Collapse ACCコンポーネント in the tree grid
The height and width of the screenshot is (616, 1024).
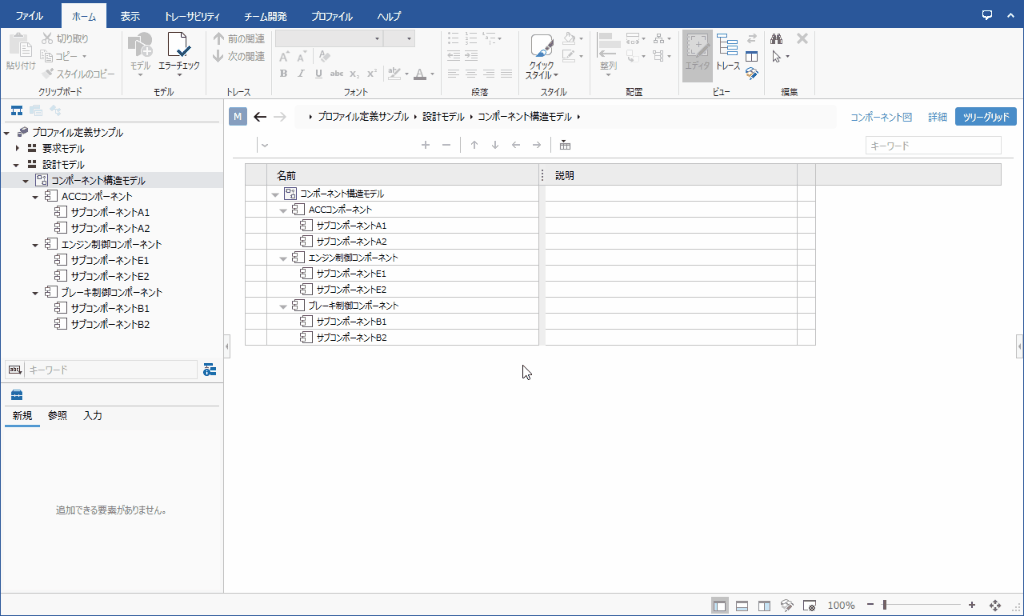click(281, 210)
